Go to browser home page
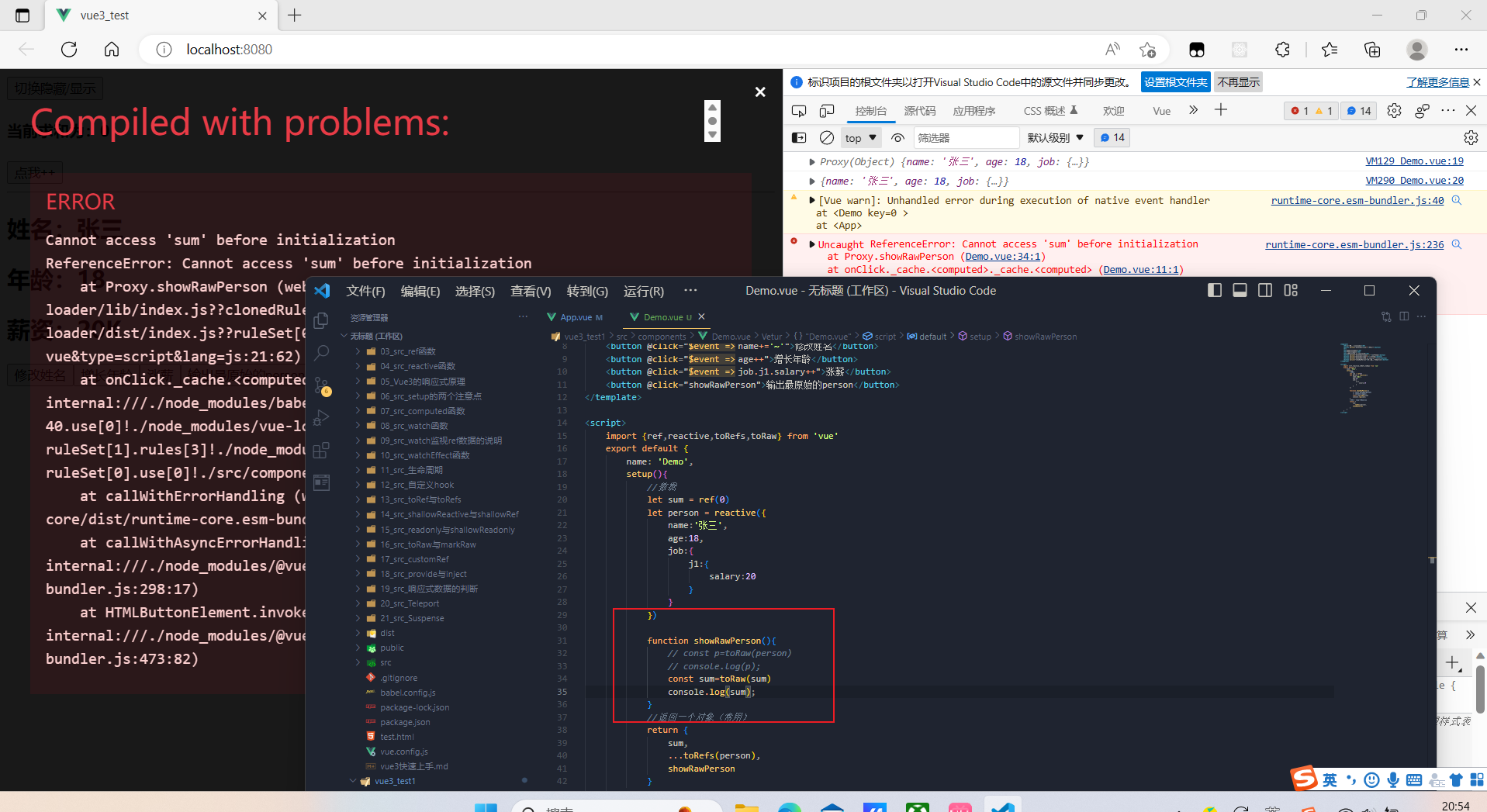This screenshot has width=1487, height=812. [x=112, y=50]
